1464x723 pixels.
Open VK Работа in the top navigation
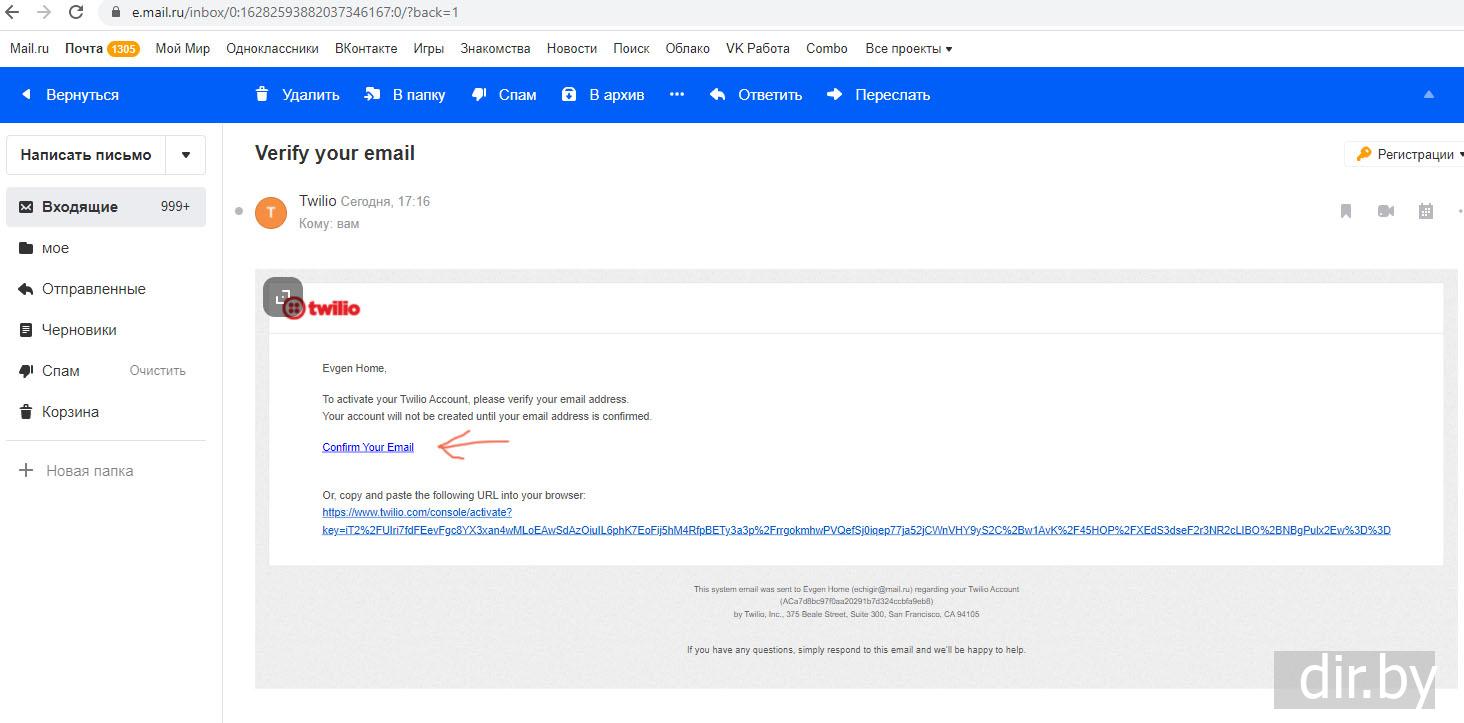coord(758,48)
